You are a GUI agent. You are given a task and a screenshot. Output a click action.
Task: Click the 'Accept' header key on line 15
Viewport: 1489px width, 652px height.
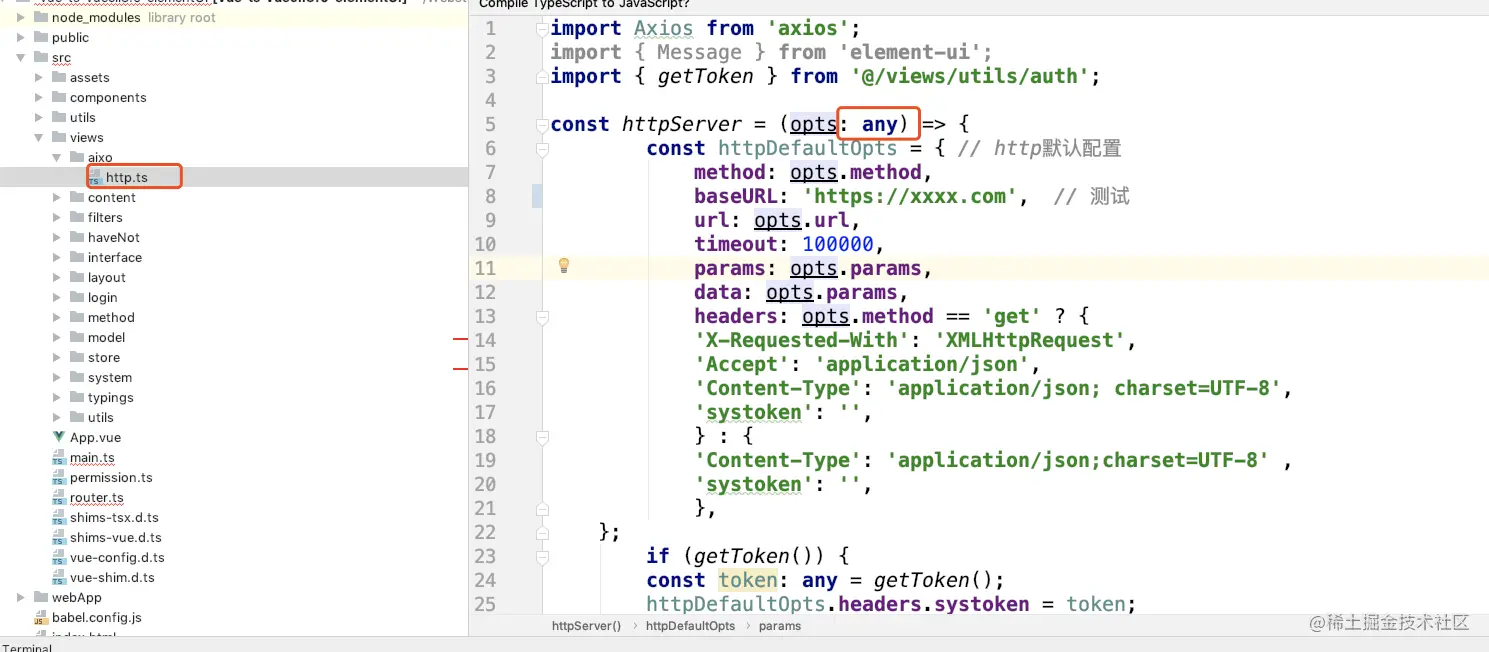tap(742, 364)
